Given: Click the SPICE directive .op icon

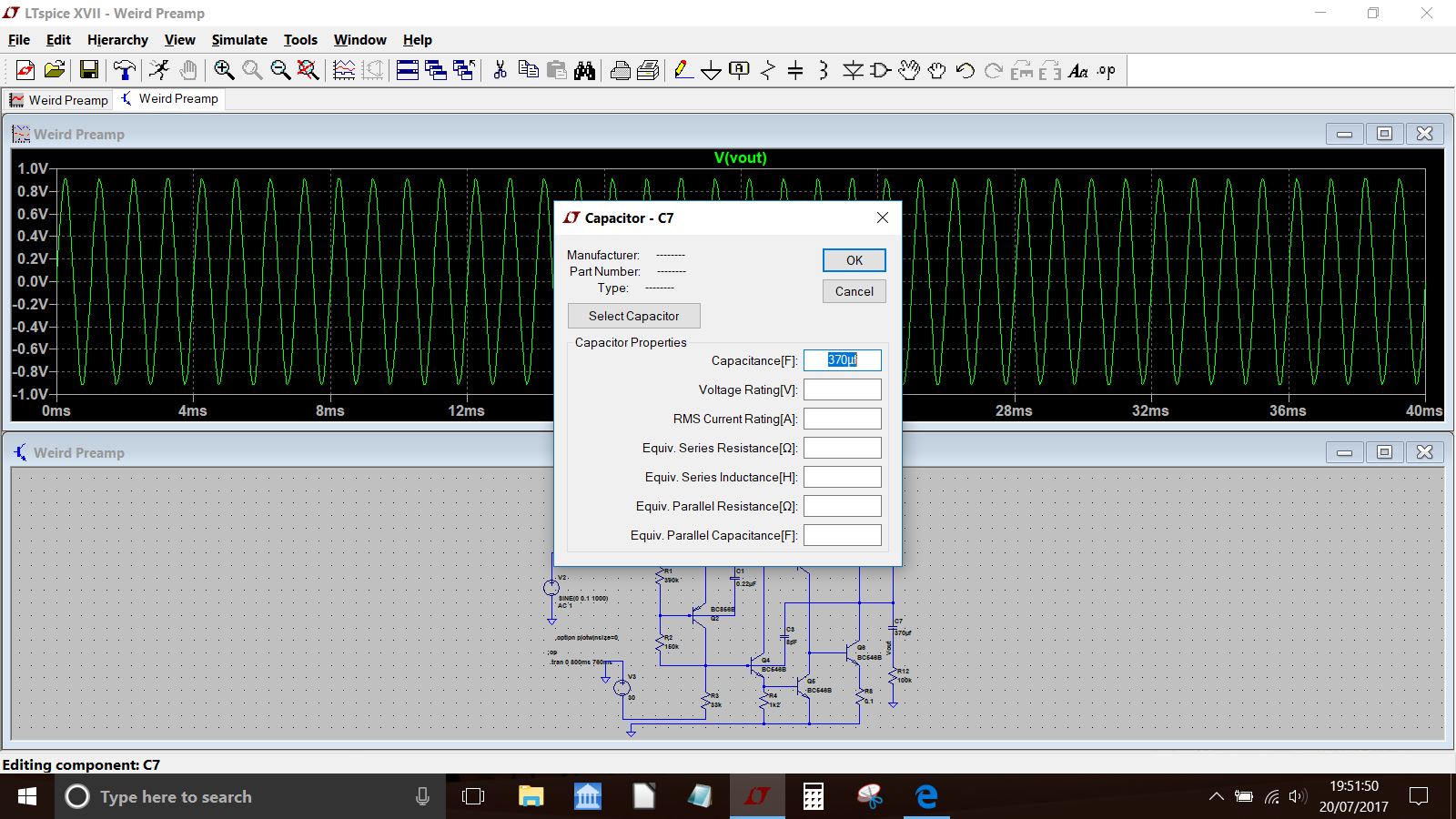Looking at the screenshot, I should click(1107, 70).
